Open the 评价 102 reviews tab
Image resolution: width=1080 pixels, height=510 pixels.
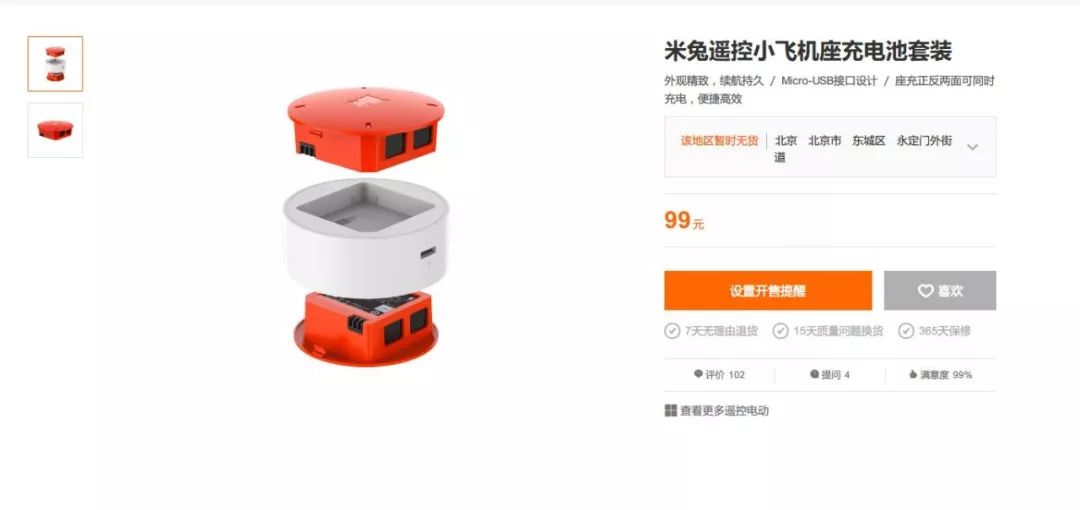719,375
